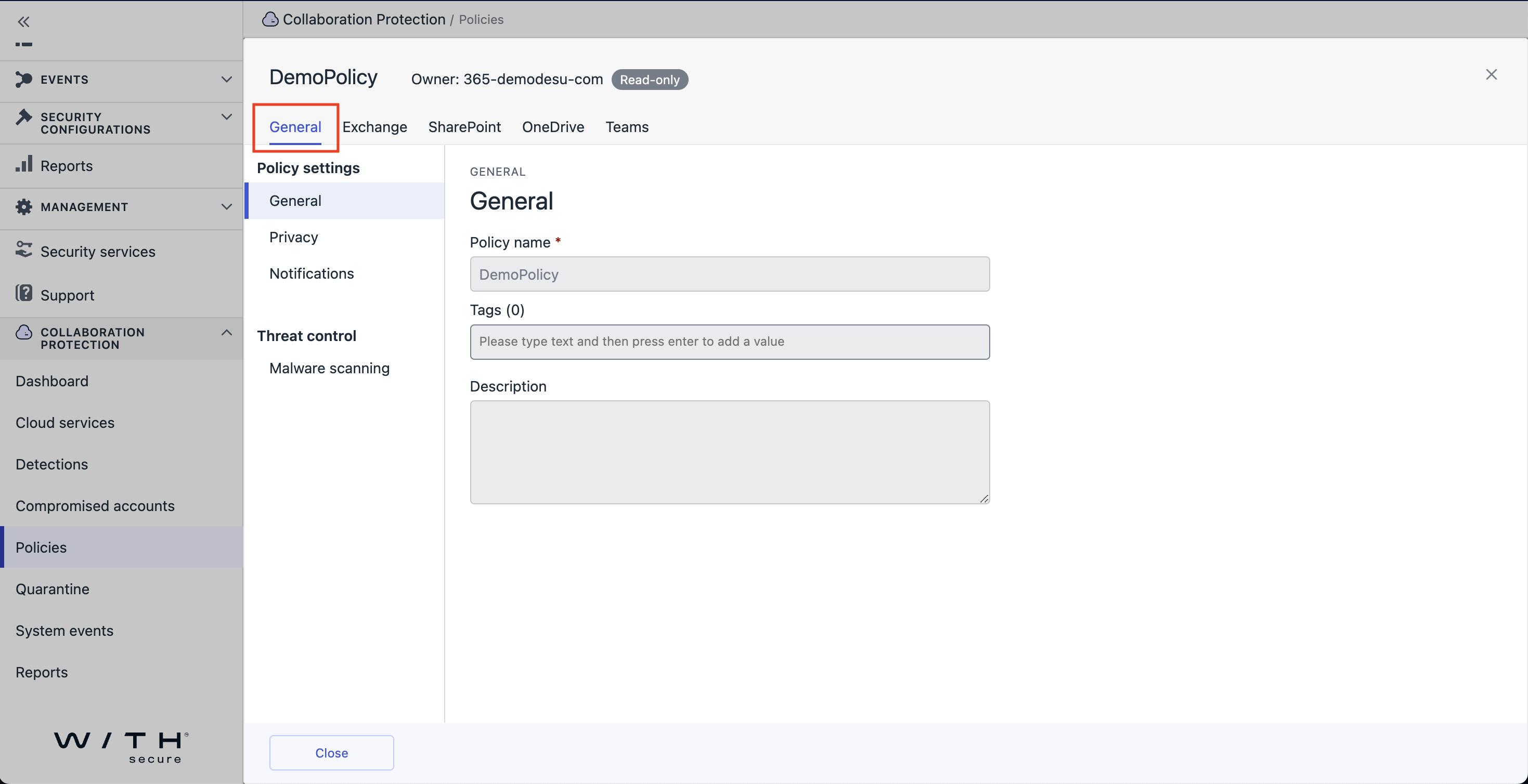Select General under Policy settings
Viewport: 1528px width, 784px height.
345,201
